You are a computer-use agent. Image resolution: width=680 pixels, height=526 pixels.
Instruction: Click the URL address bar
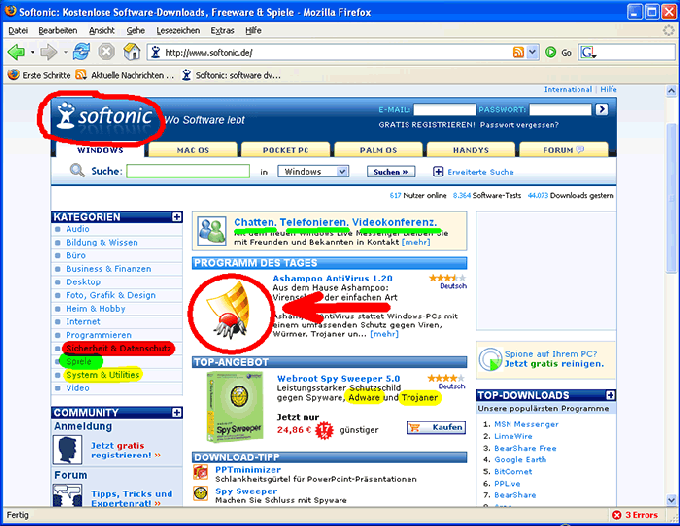tap(330, 52)
